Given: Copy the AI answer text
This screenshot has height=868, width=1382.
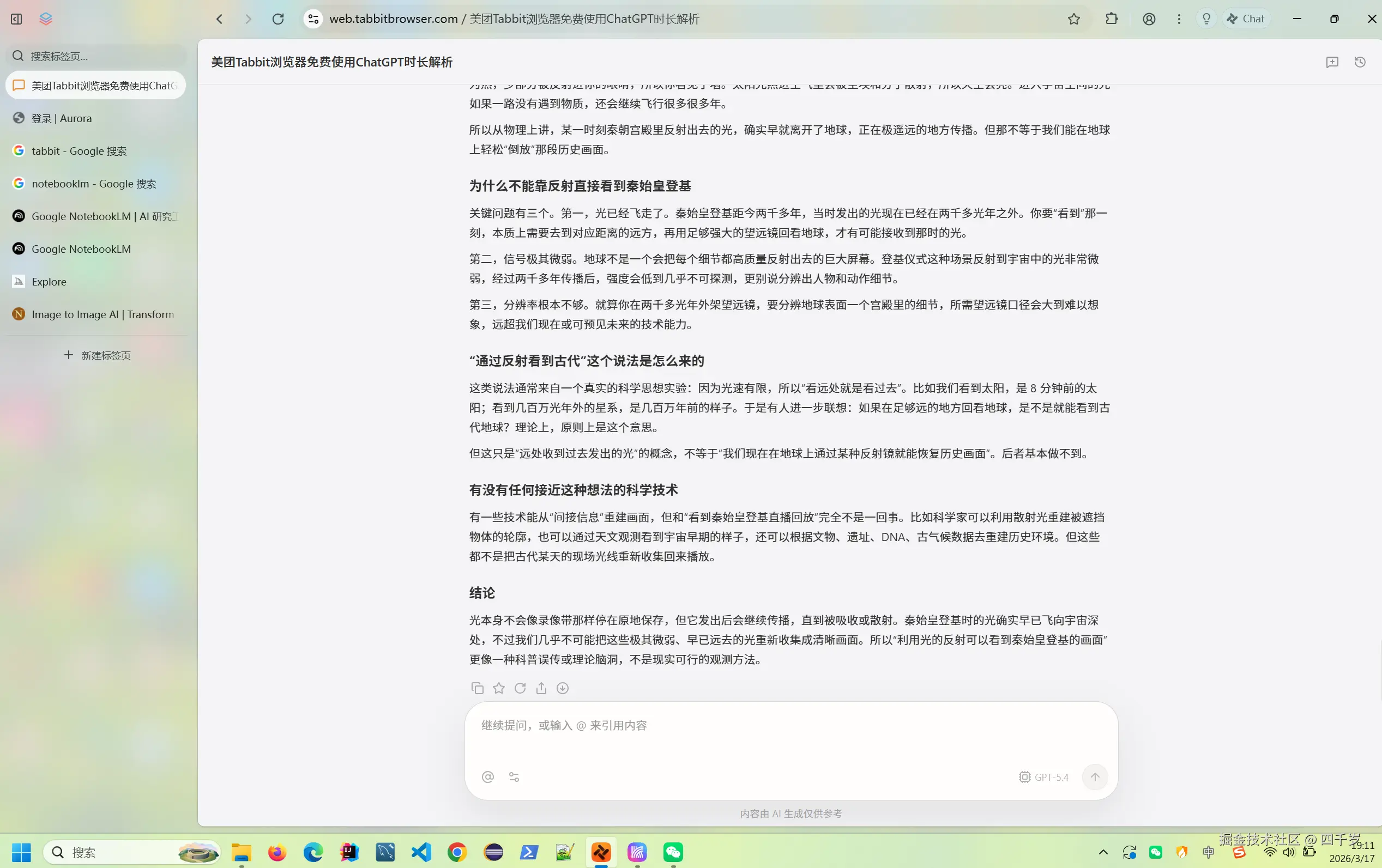Looking at the screenshot, I should [x=477, y=688].
